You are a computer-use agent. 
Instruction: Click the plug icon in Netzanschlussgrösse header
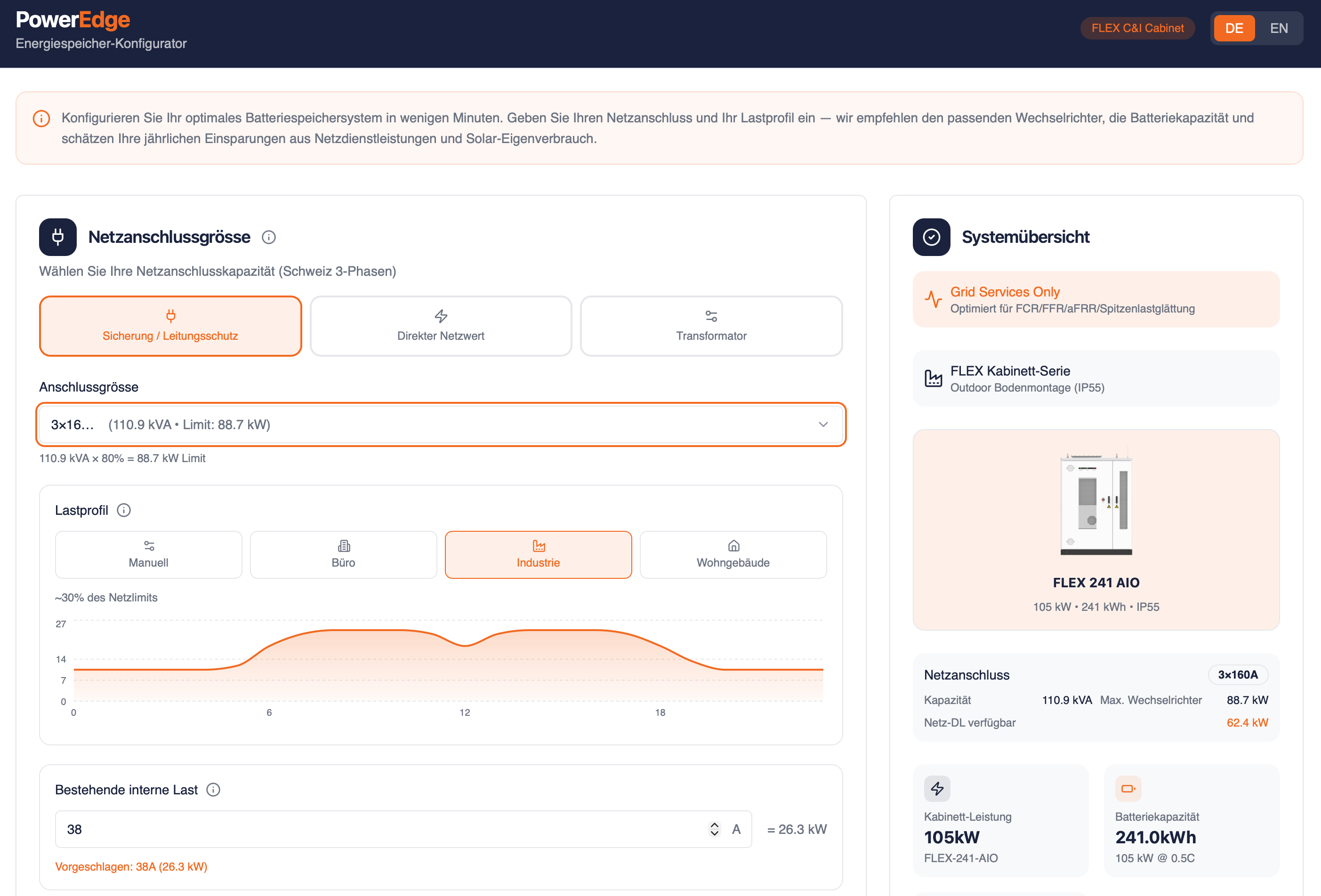coord(58,237)
